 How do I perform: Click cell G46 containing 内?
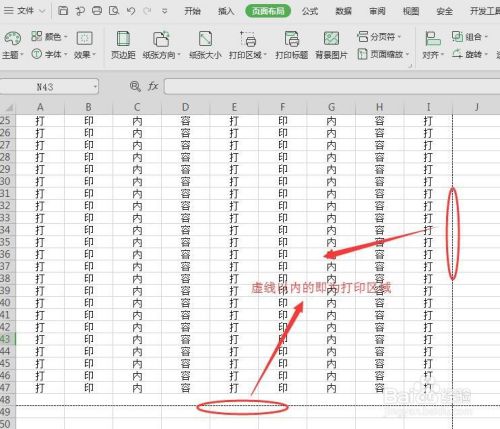click(x=331, y=376)
